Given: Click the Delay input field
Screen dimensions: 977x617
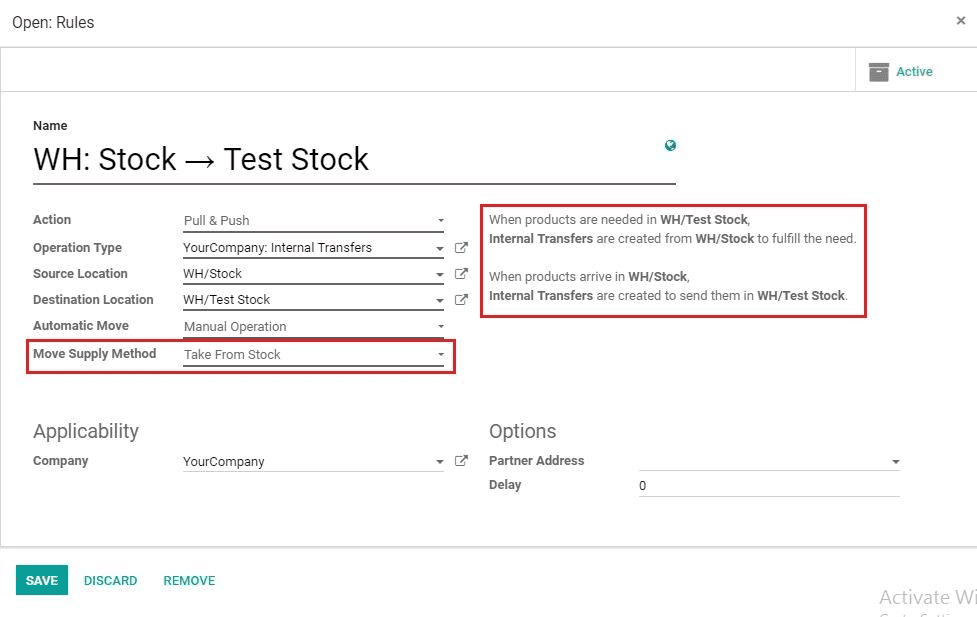Looking at the screenshot, I should (x=769, y=485).
